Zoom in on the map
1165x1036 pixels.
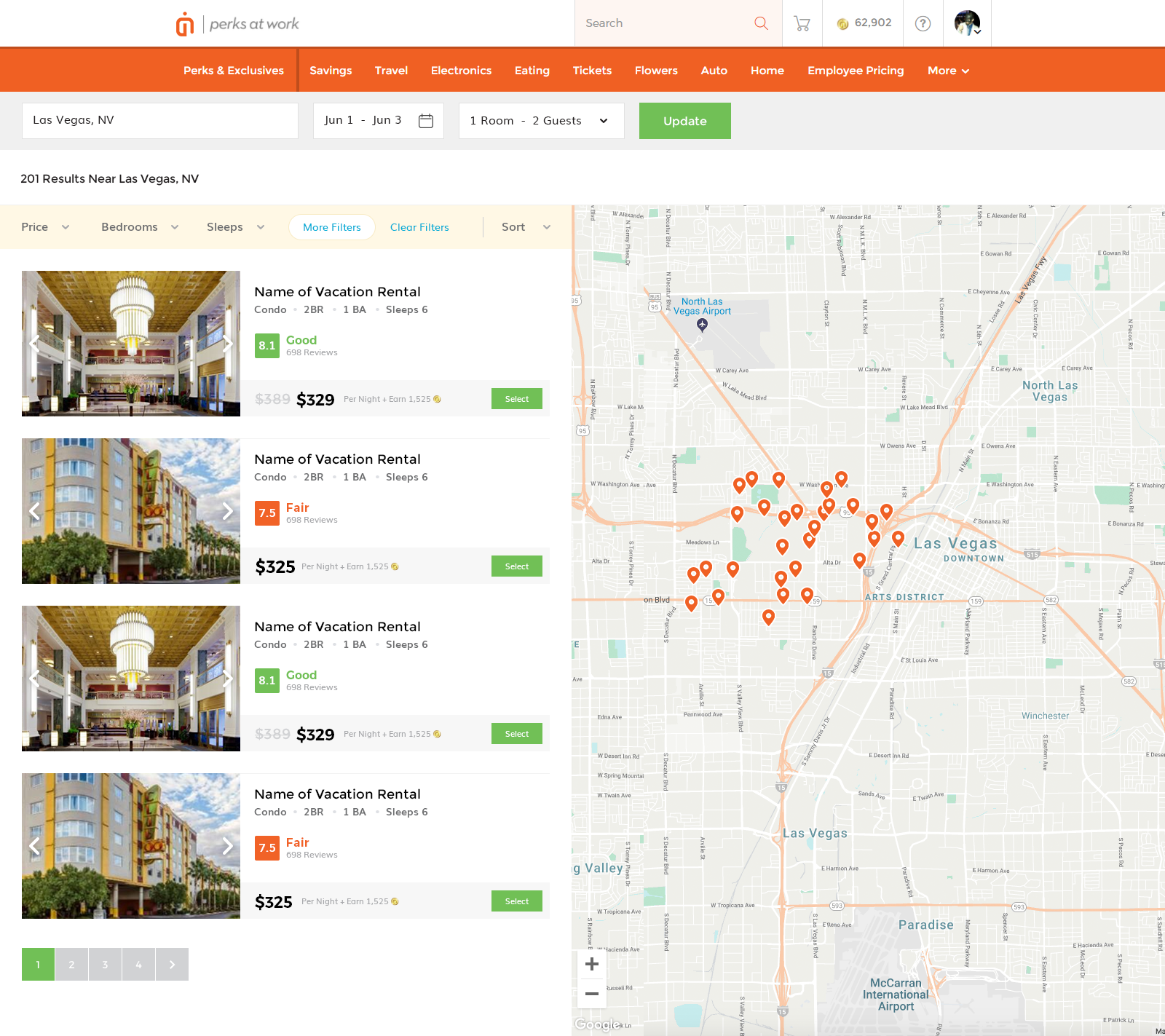tap(592, 964)
